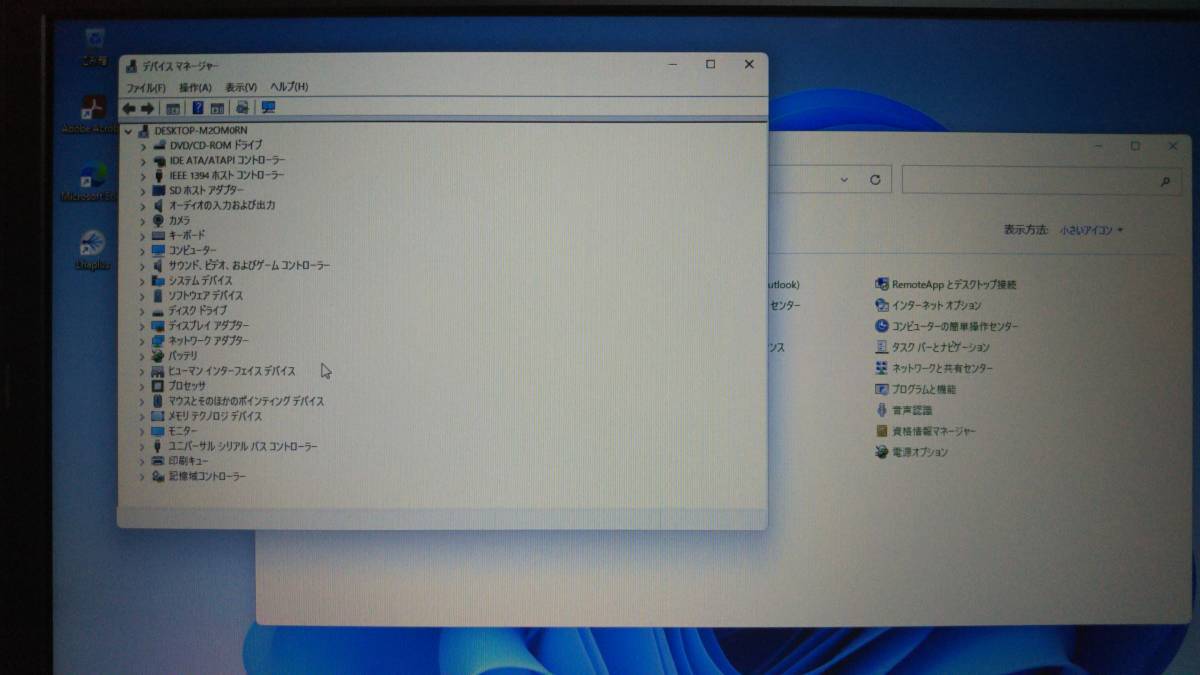The image size is (1200, 675).
Task: Expand the ディスプレイ アダプター node
Action: click(x=143, y=326)
